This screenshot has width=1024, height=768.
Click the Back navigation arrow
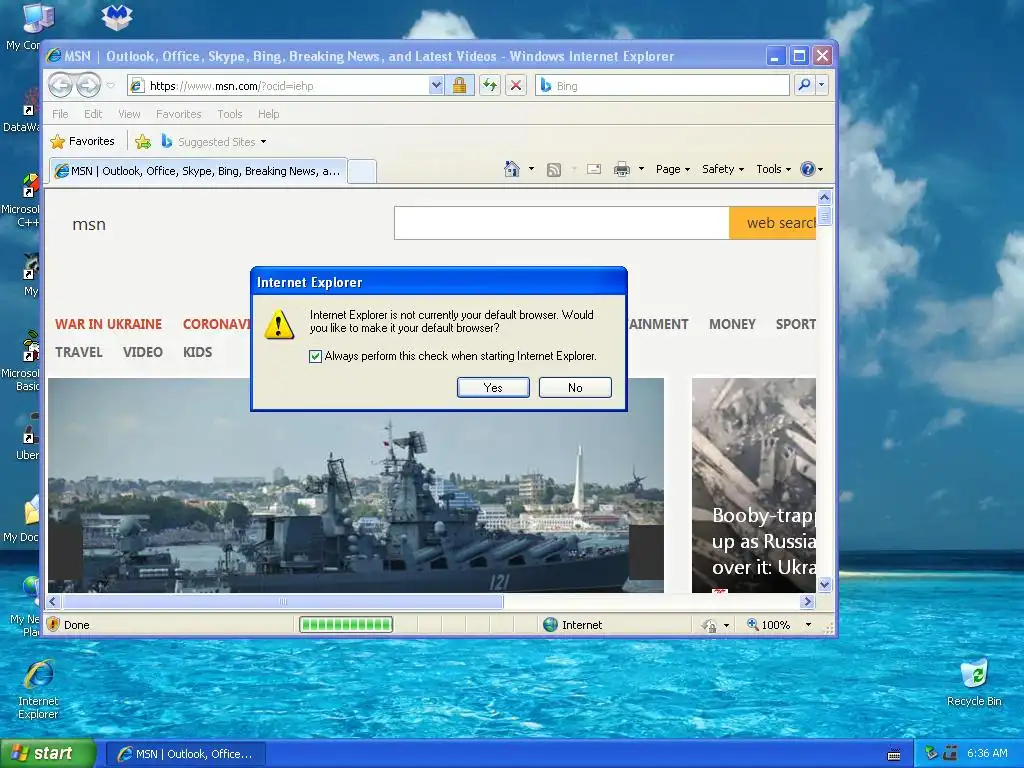click(x=61, y=85)
